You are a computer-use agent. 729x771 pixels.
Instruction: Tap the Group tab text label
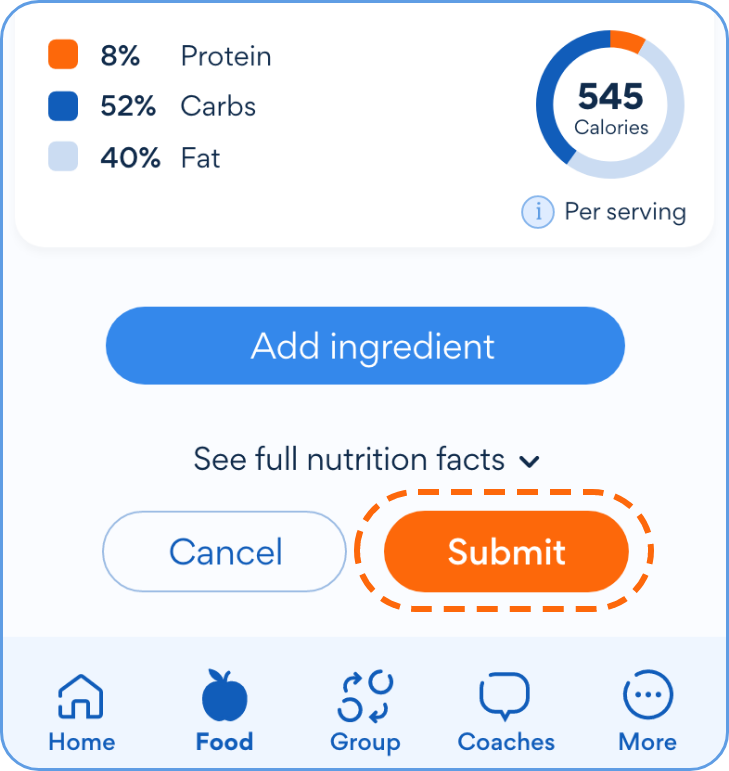pos(365,742)
